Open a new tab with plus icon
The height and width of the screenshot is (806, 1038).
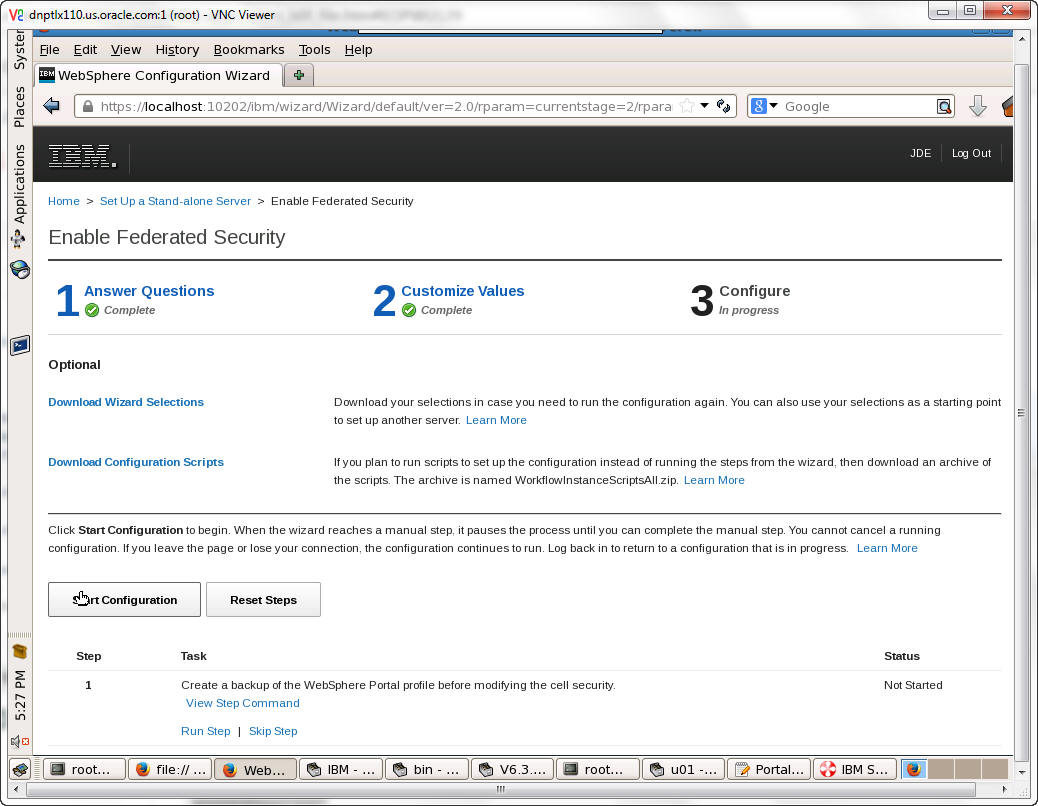pyautogui.click(x=299, y=75)
